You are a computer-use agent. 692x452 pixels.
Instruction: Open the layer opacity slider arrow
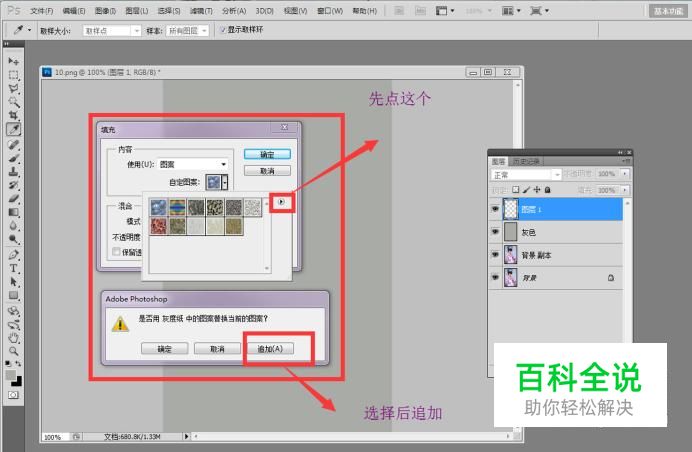[625, 174]
